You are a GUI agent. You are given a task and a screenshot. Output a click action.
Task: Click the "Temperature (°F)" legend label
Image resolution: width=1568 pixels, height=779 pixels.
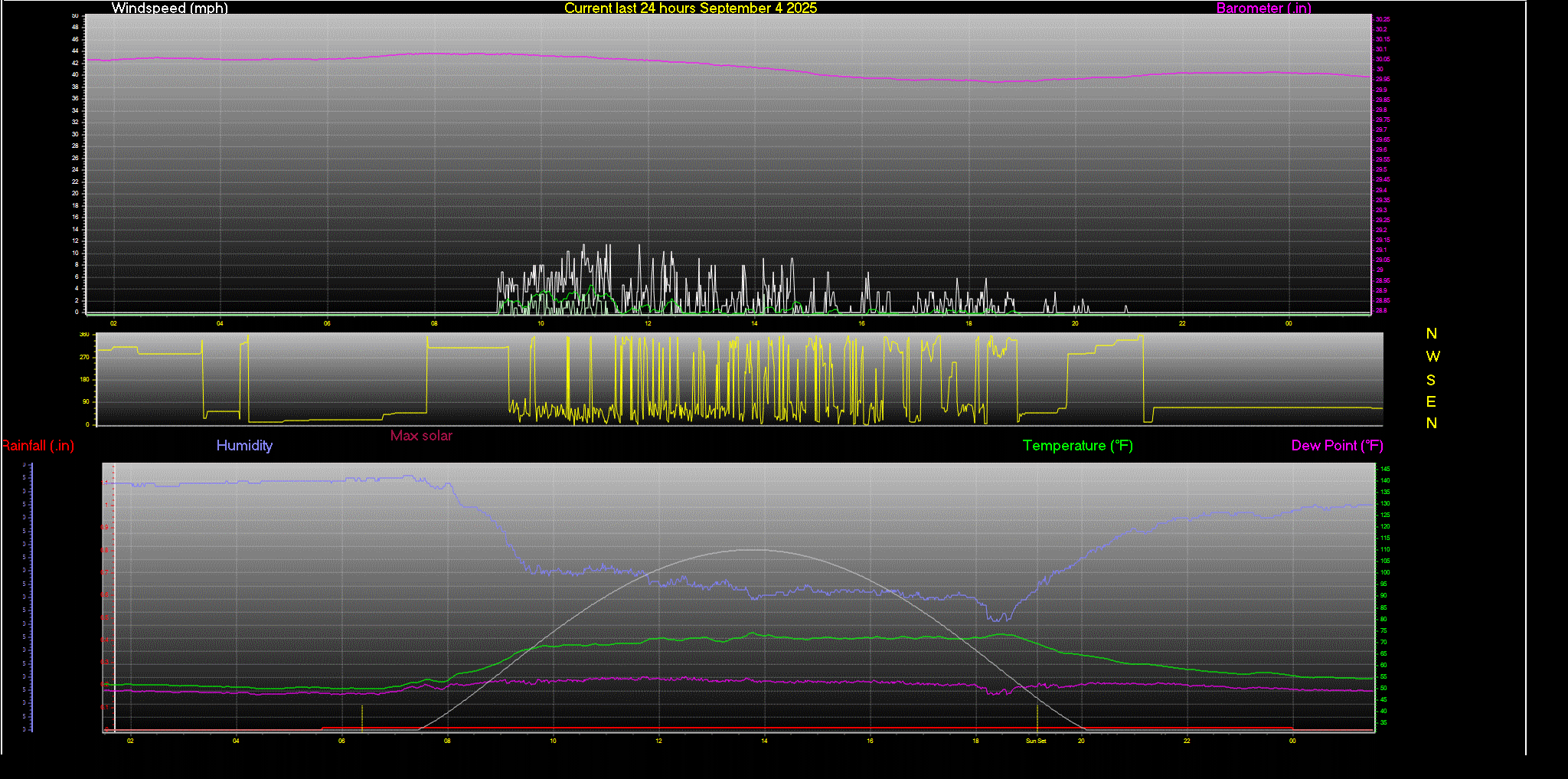point(1077,446)
